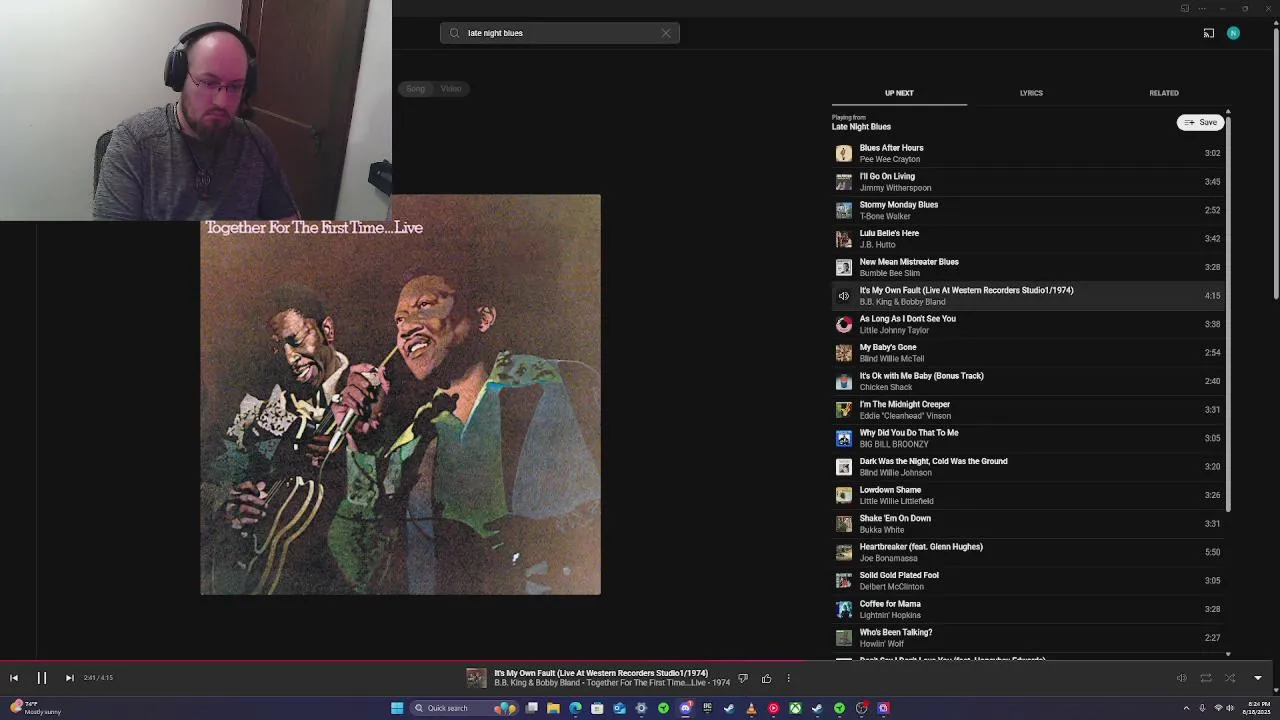
Task: Open the Joe Bonamassa artist link
Action: tap(888, 558)
